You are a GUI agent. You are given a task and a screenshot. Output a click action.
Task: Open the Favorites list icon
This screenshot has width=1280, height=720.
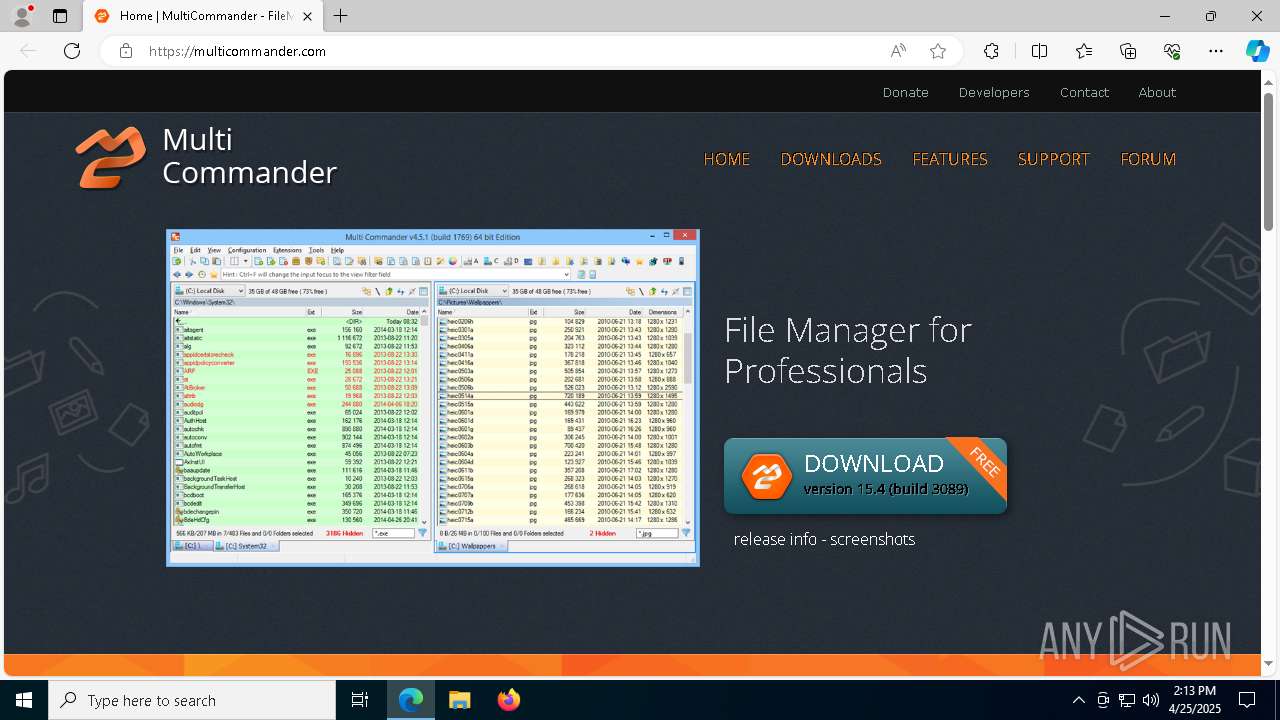(1084, 51)
